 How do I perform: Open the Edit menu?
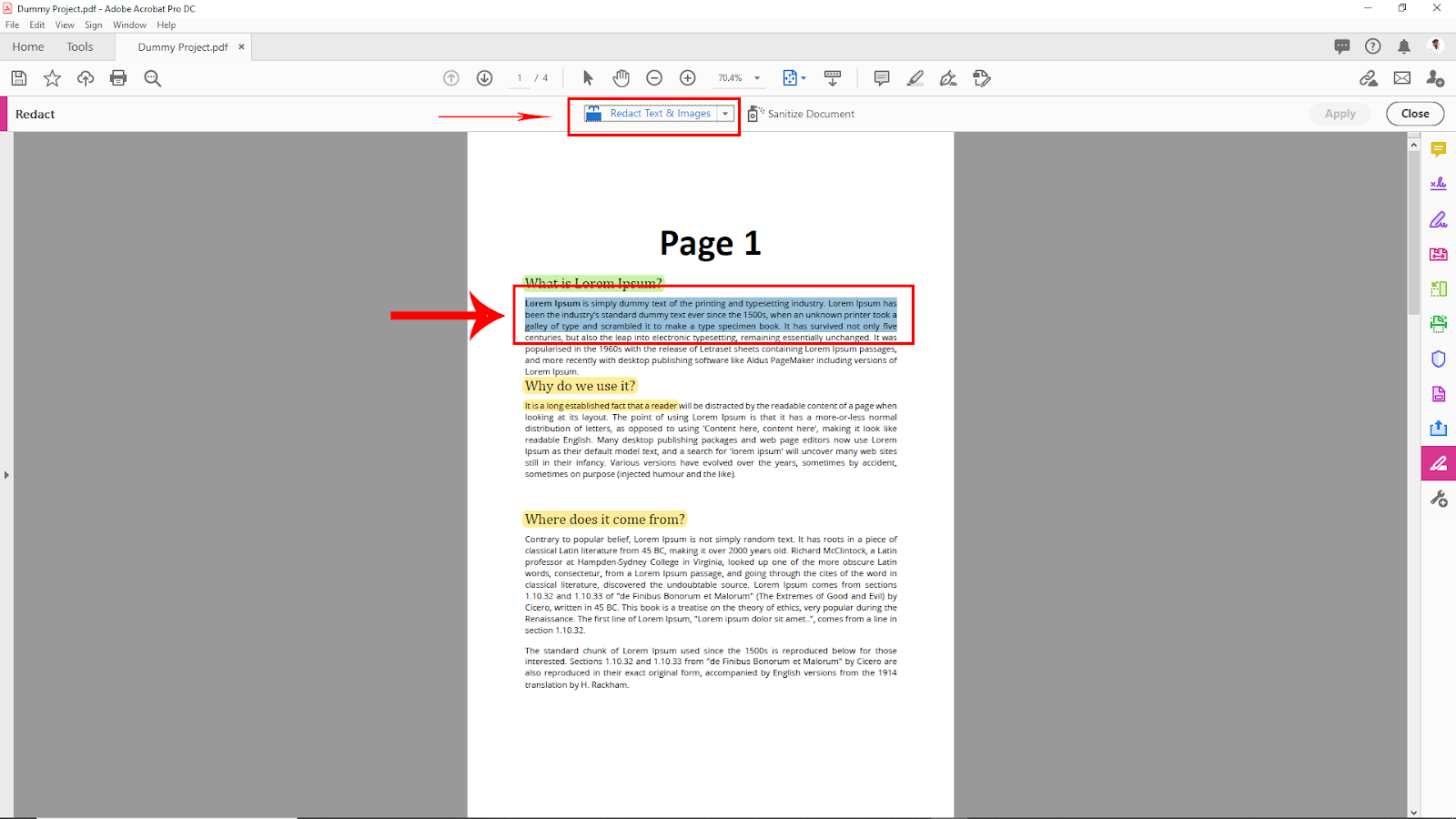click(x=37, y=25)
